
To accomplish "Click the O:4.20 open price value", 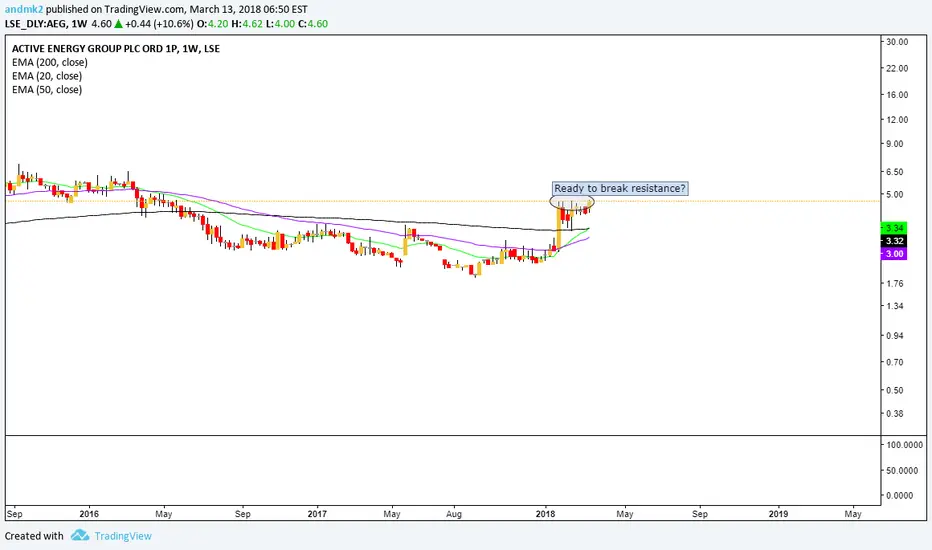I will coord(212,24).
